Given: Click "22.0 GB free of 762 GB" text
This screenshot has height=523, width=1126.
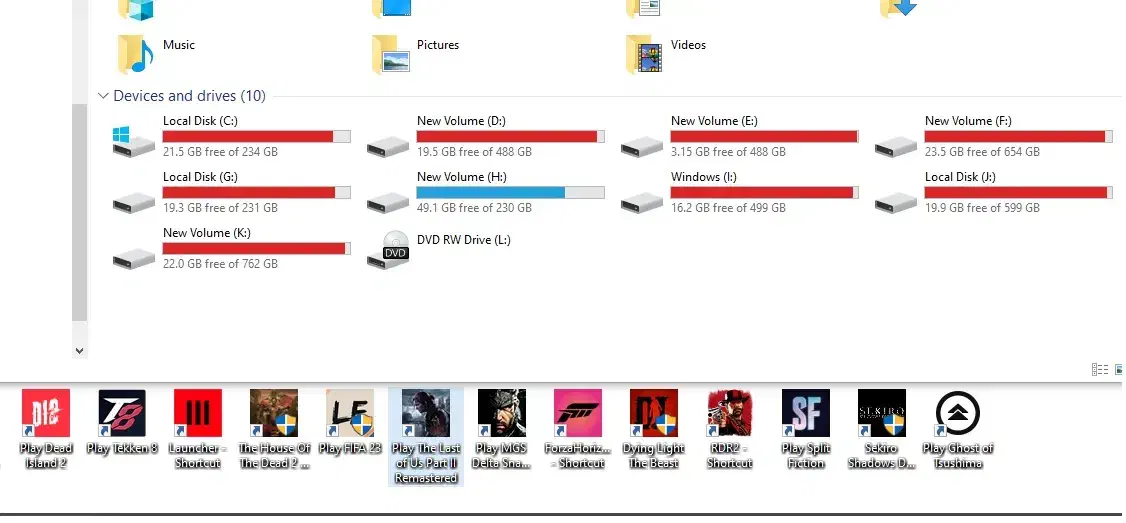Looking at the screenshot, I should tap(220, 264).
